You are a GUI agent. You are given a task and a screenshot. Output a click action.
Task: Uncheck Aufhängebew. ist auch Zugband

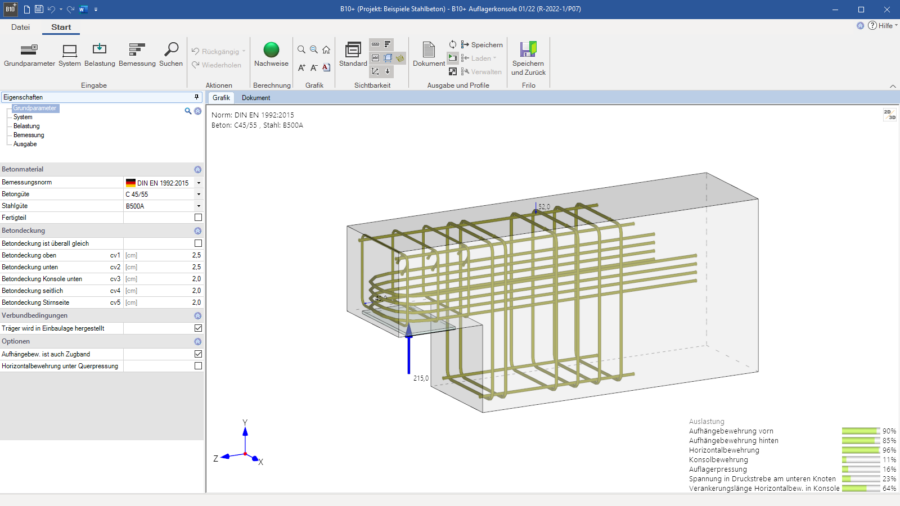tap(198, 354)
